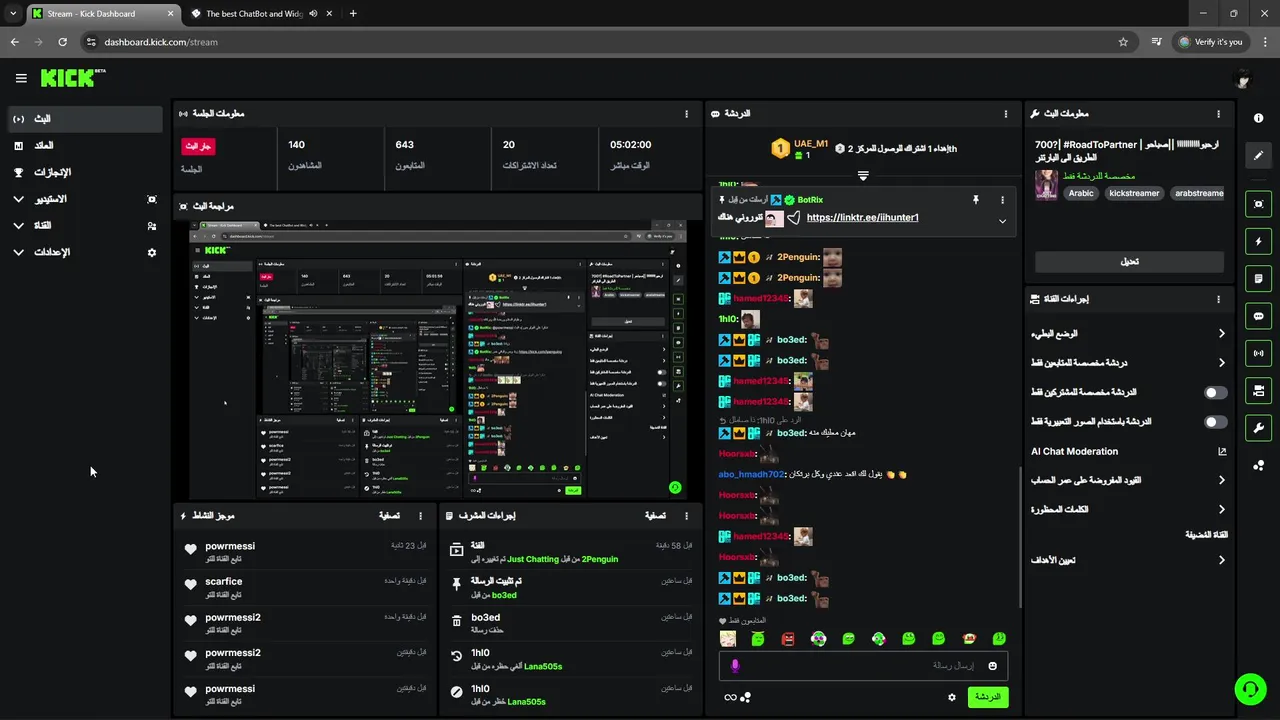The image size is (1280, 720).
Task: Open the emoji picker smiley in message box
Action: coord(993,666)
